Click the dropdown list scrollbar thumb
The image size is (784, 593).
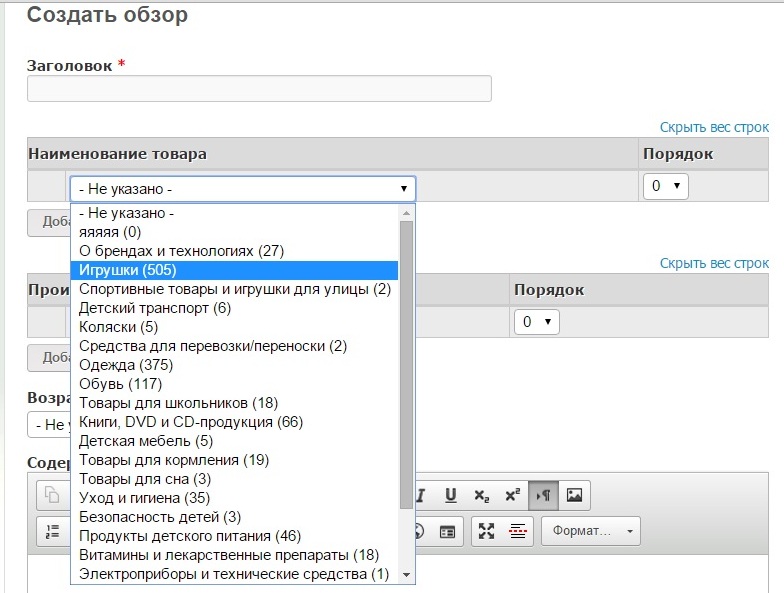click(x=406, y=365)
